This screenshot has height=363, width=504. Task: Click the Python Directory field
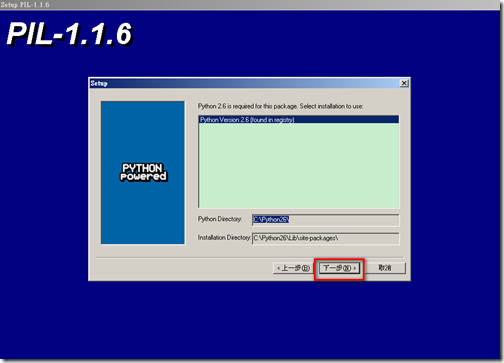click(325, 220)
